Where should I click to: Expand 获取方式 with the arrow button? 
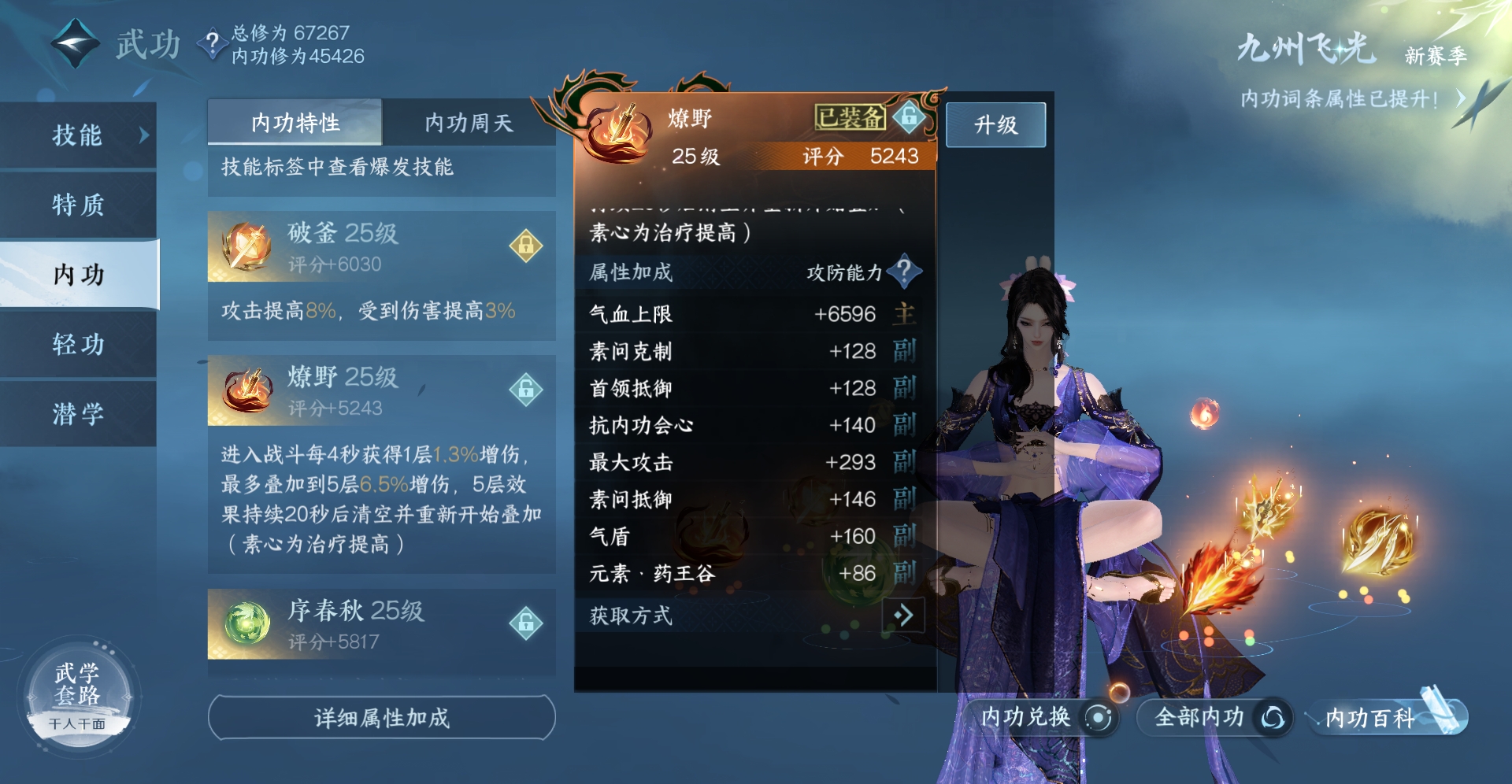click(903, 615)
